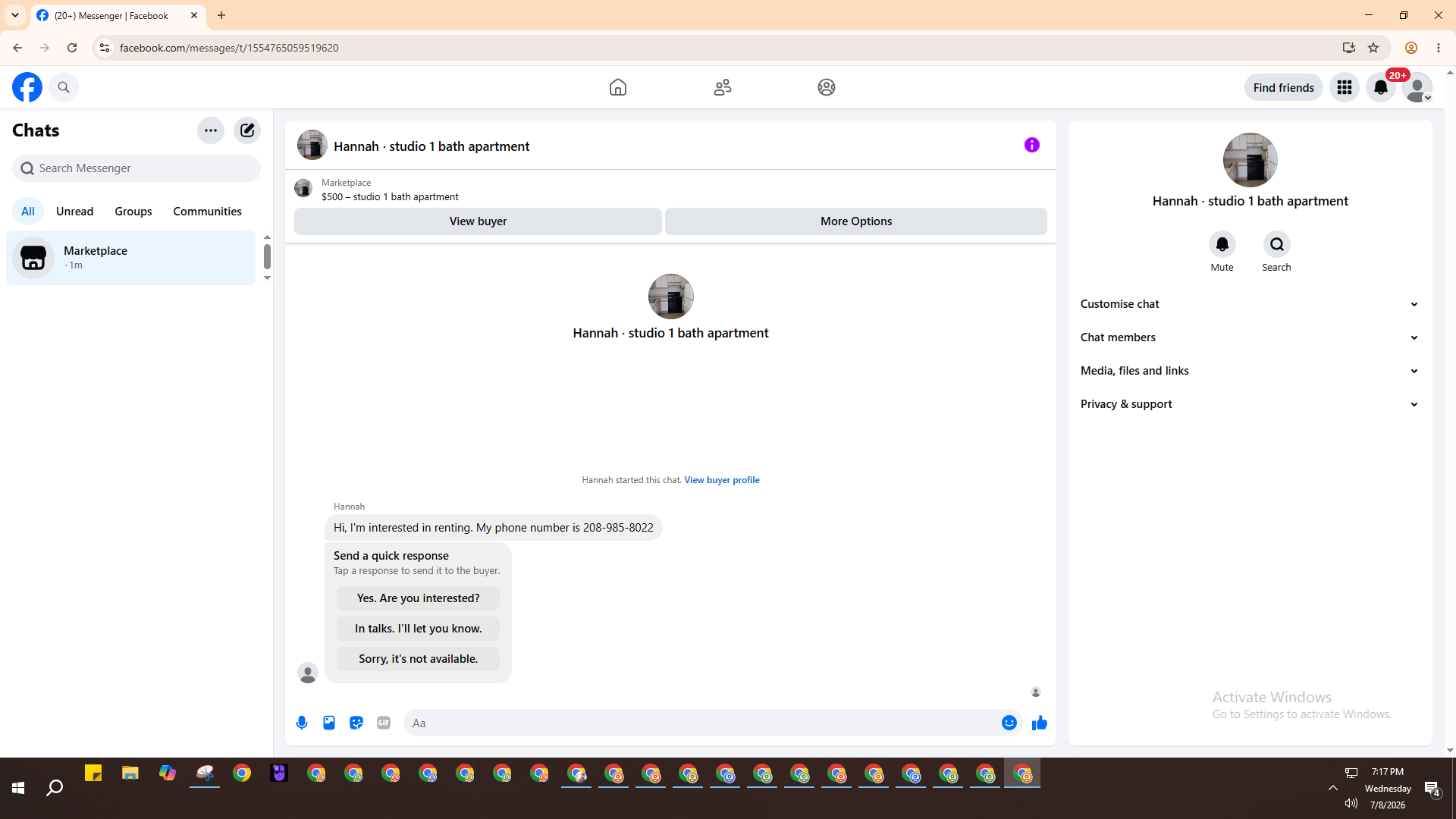Viewport: 1456px width, 819px height.
Task: Show hidden system tray icons
Action: tap(1332, 788)
